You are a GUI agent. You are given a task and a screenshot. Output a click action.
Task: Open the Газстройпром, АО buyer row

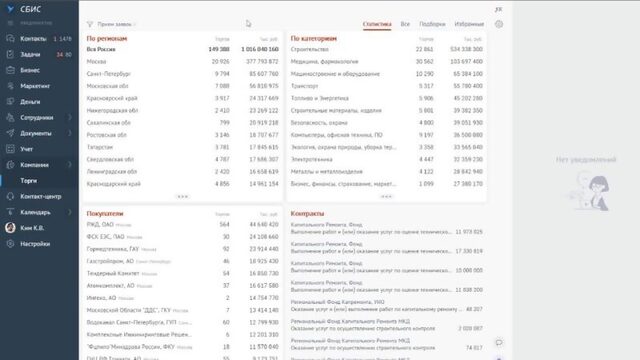[x=182, y=261]
